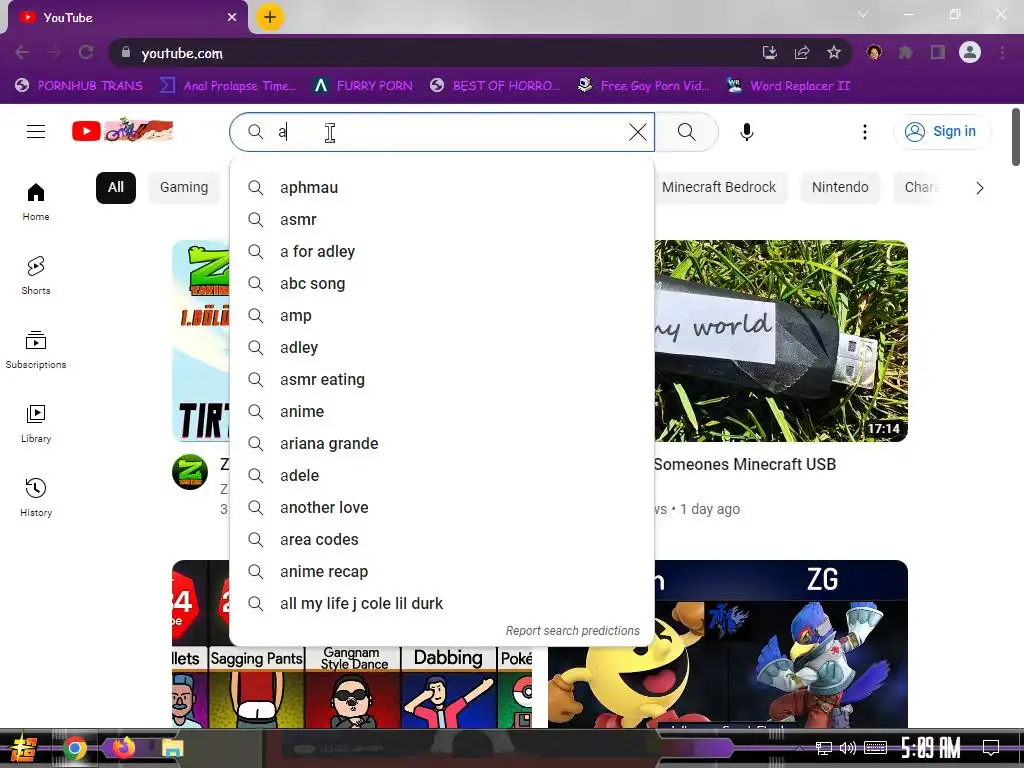Open the Minecraft USB video thumbnail
This screenshot has height=768, width=1024.
pos(781,341)
